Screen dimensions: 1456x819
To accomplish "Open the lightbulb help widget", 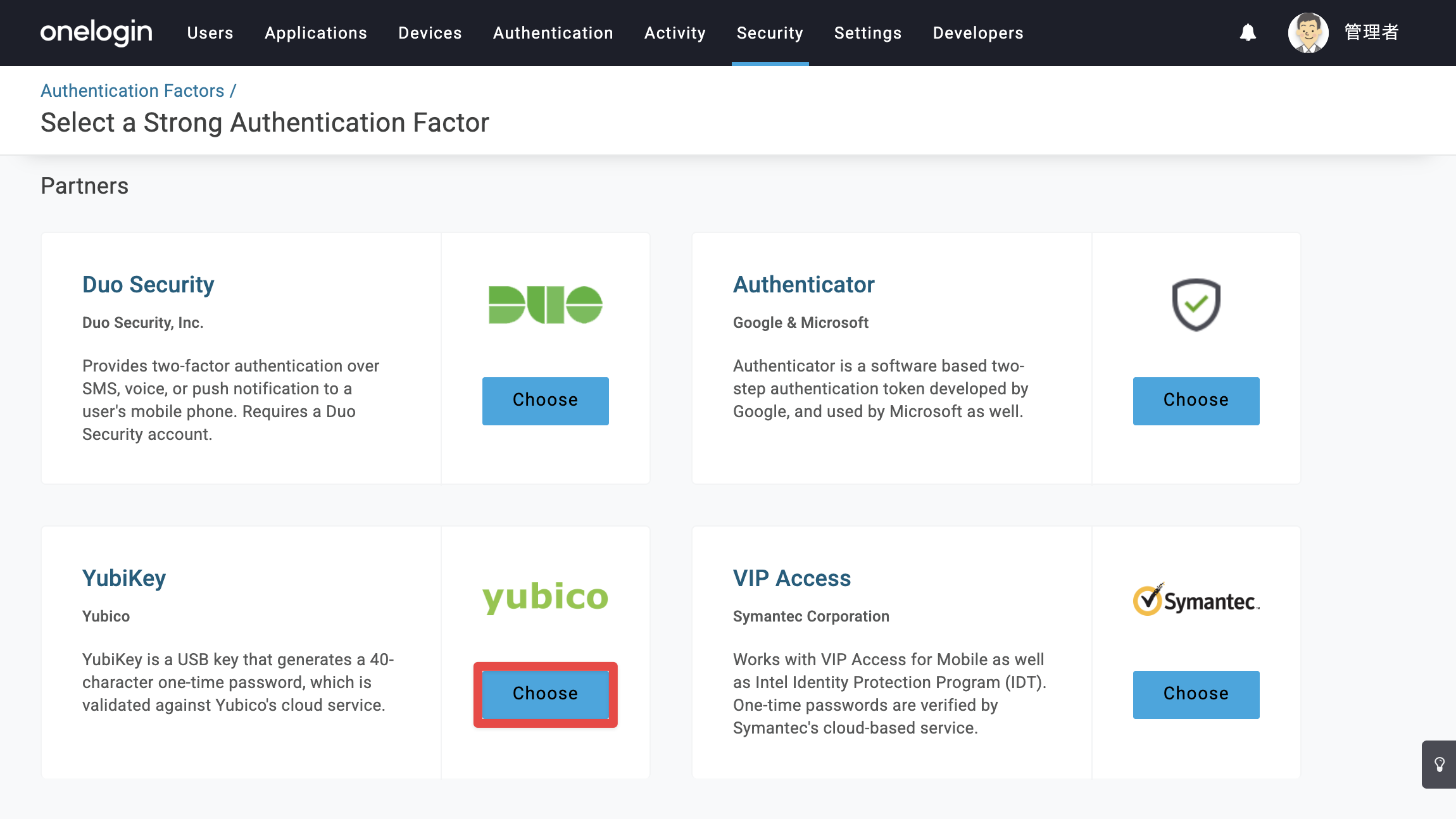I will [1439, 765].
